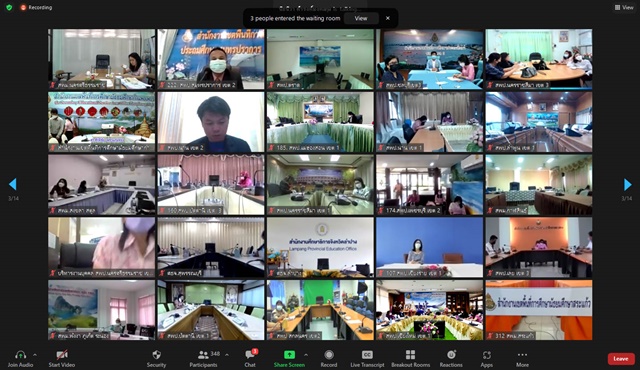Click the 348 participants count
This screenshot has height=370, width=640.
(x=216, y=353)
